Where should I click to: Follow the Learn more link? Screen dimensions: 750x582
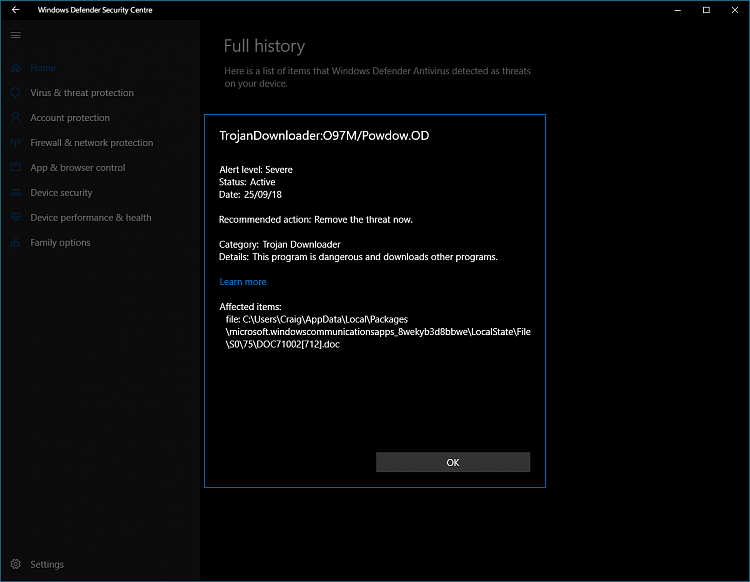tap(243, 282)
